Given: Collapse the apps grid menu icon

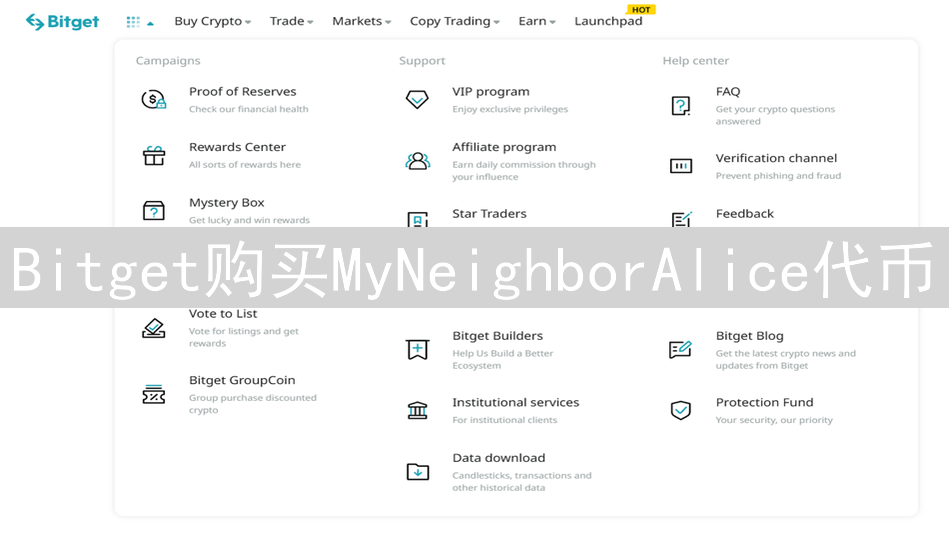Looking at the screenshot, I should coord(140,22).
